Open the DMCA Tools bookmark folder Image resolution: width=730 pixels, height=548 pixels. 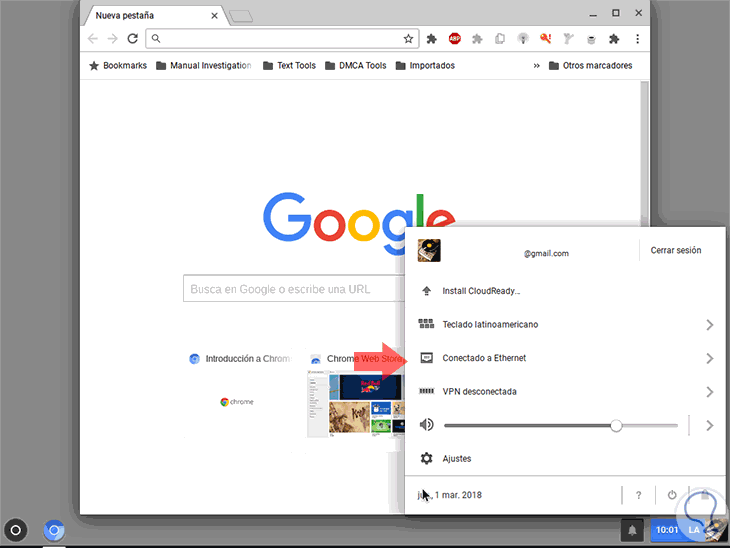[356, 66]
